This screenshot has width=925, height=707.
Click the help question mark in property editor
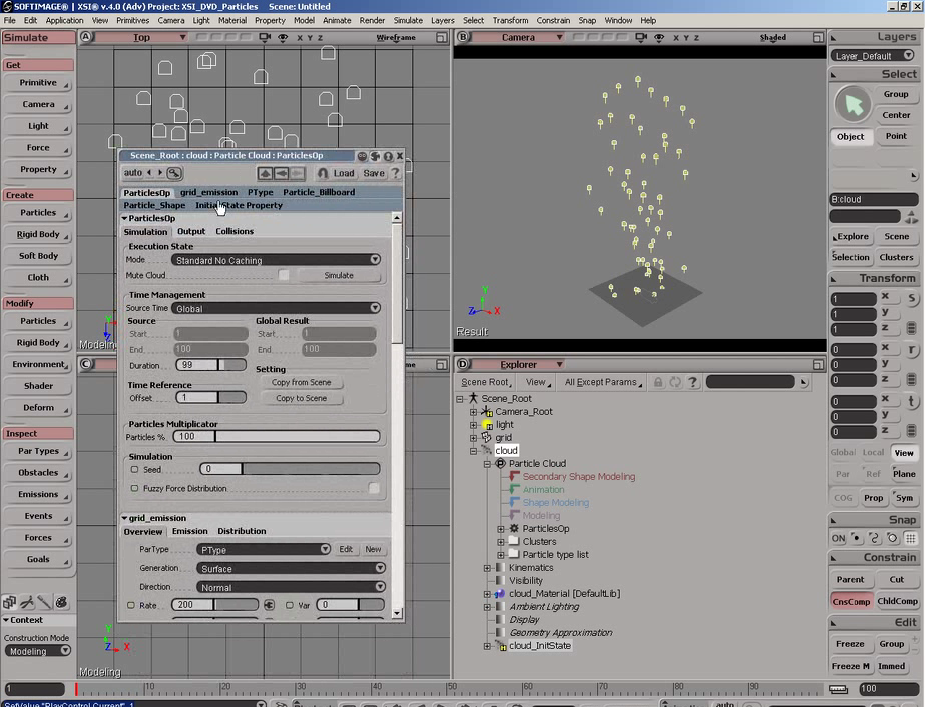point(395,173)
